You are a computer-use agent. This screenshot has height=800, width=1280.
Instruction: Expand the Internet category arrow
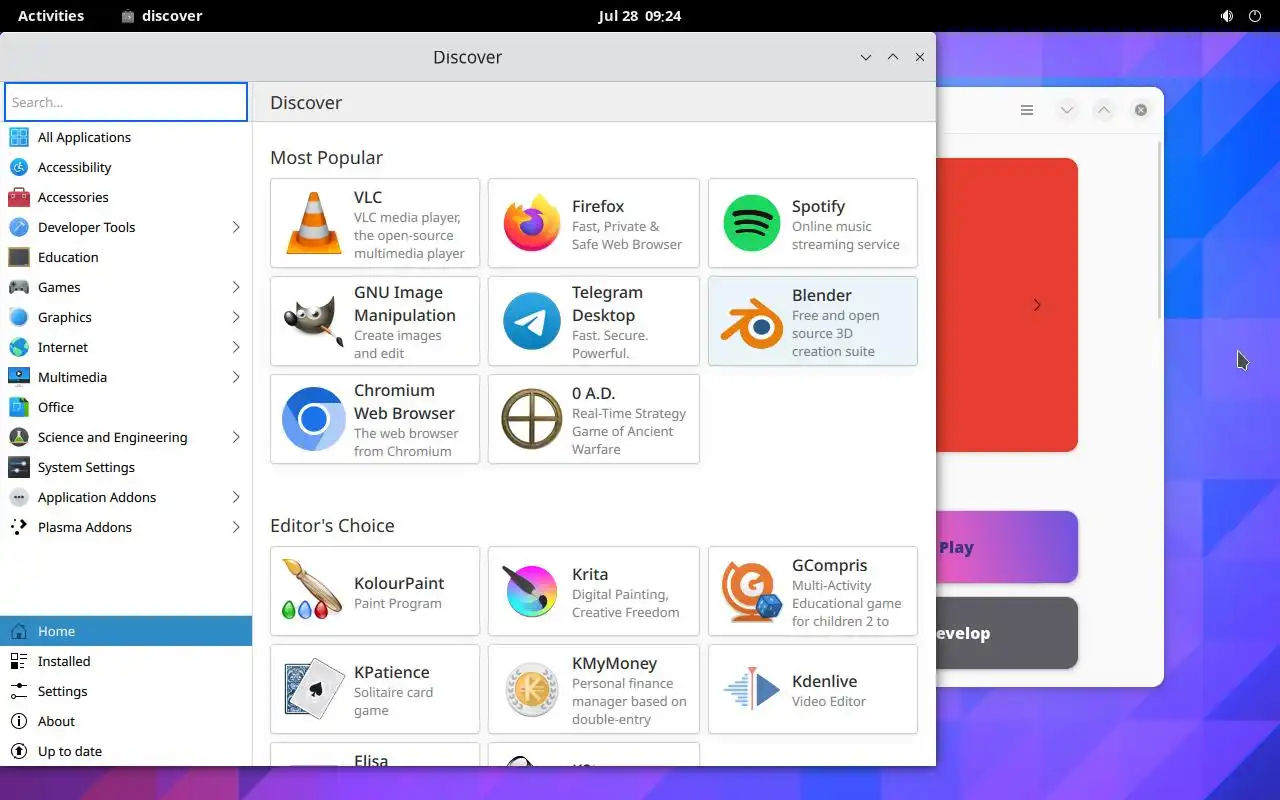tap(236, 347)
